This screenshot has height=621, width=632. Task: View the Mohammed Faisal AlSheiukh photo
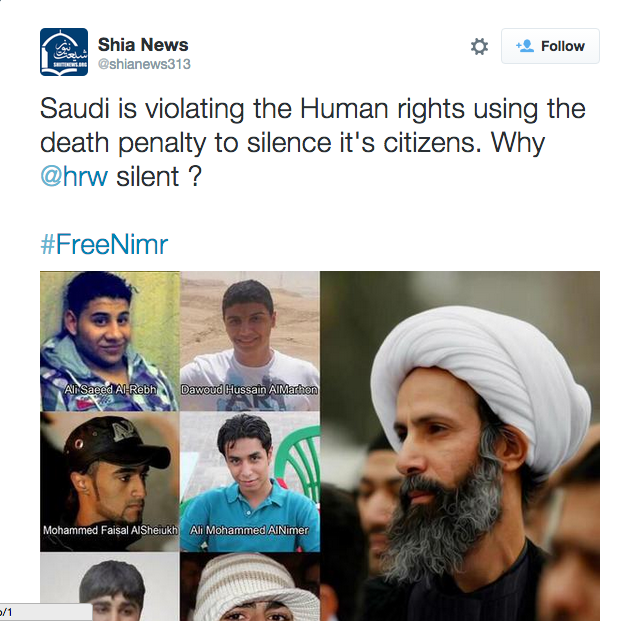[110, 481]
